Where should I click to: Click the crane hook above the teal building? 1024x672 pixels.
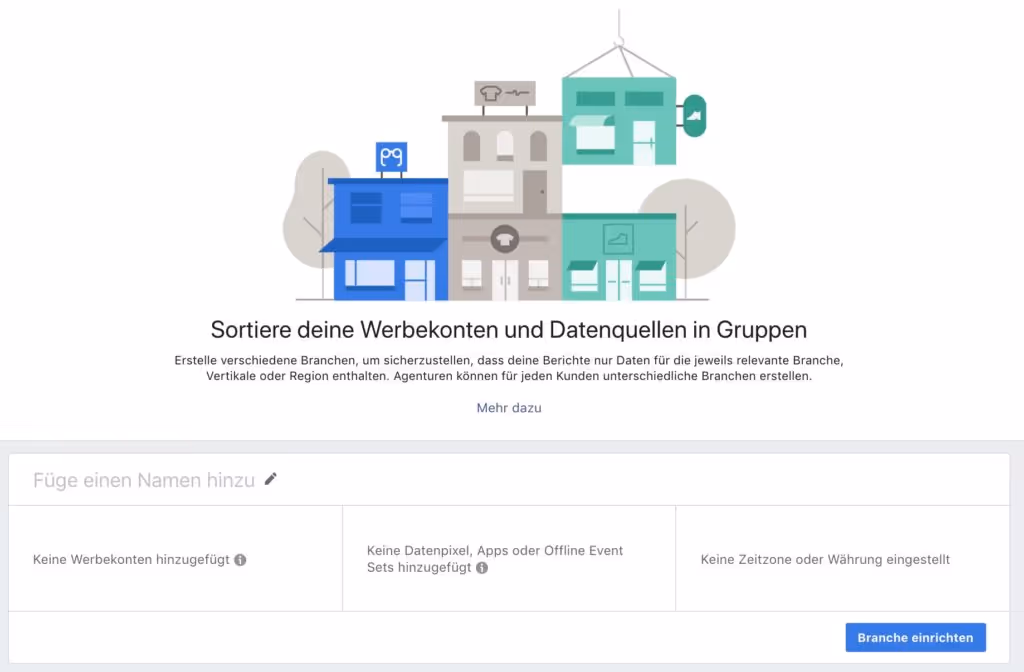coord(618,29)
